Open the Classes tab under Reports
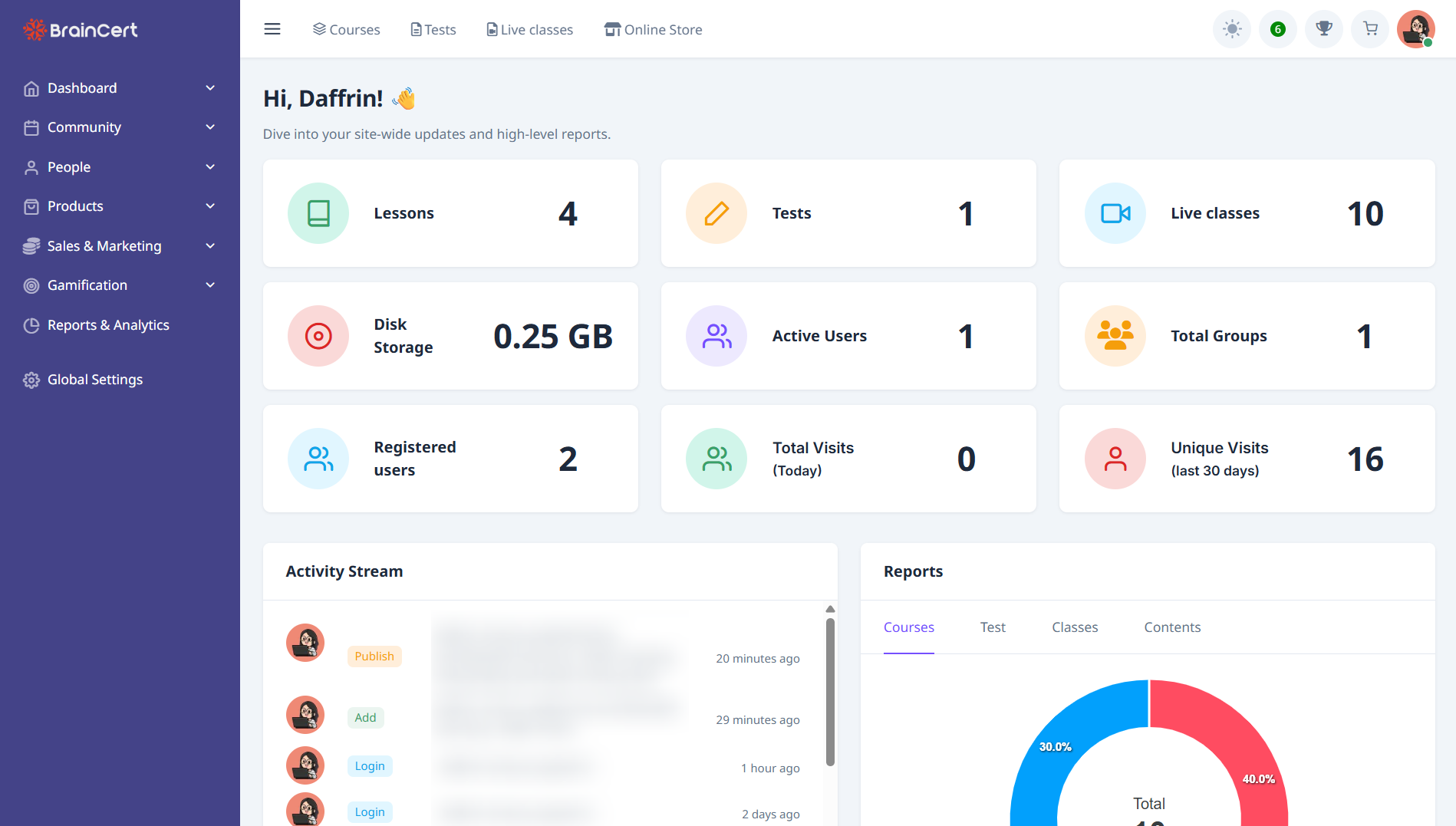The image size is (1456, 826). point(1074,627)
